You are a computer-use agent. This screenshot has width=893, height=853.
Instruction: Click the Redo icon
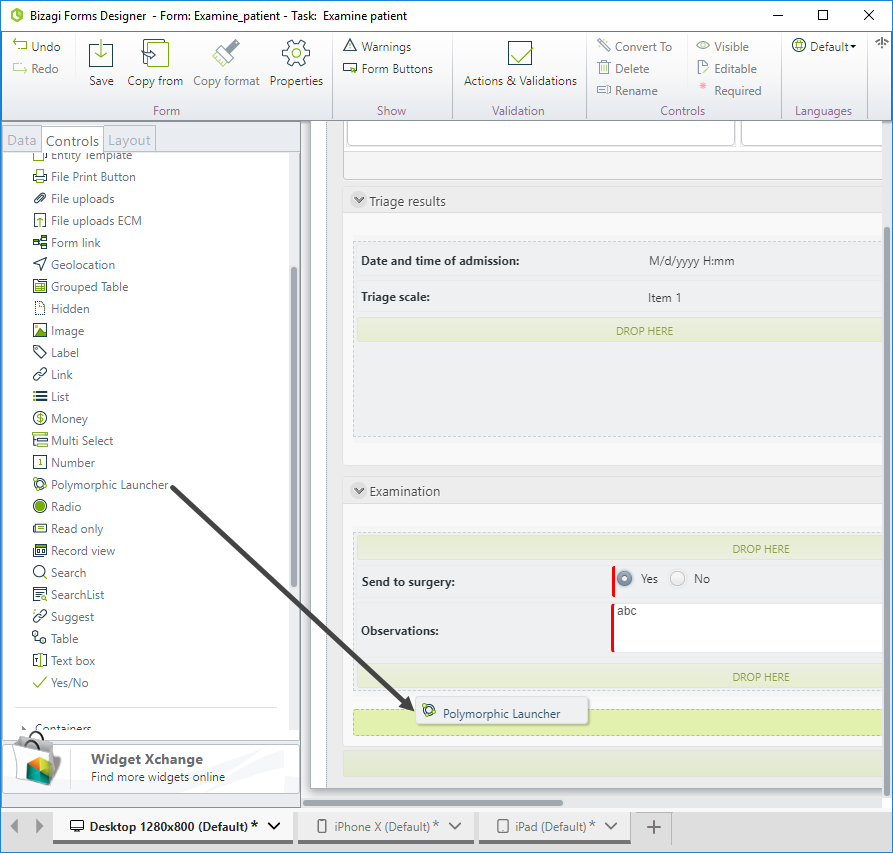[x=20, y=68]
